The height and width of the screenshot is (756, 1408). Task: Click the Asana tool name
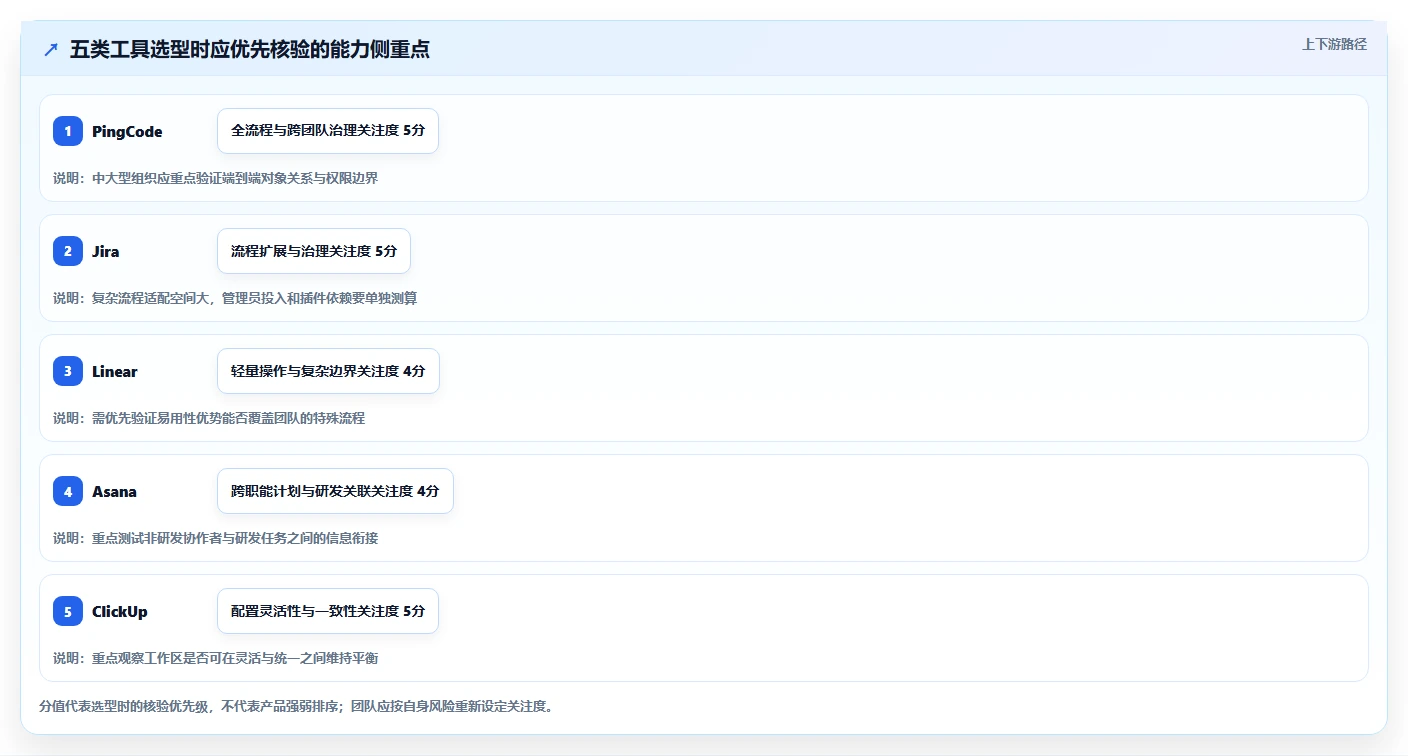[114, 492]
